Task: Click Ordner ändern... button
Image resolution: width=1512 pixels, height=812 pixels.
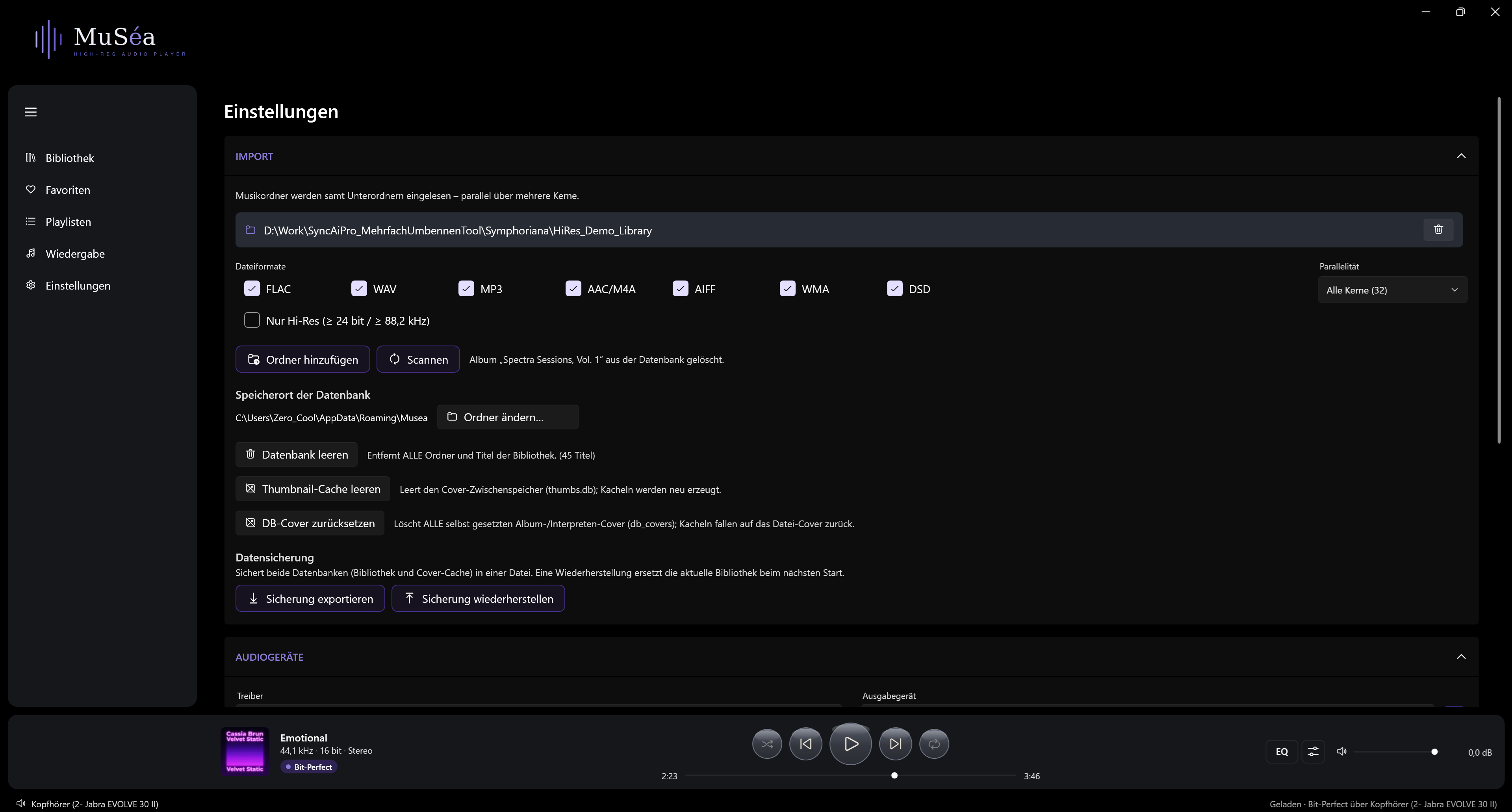Action: 508,417
